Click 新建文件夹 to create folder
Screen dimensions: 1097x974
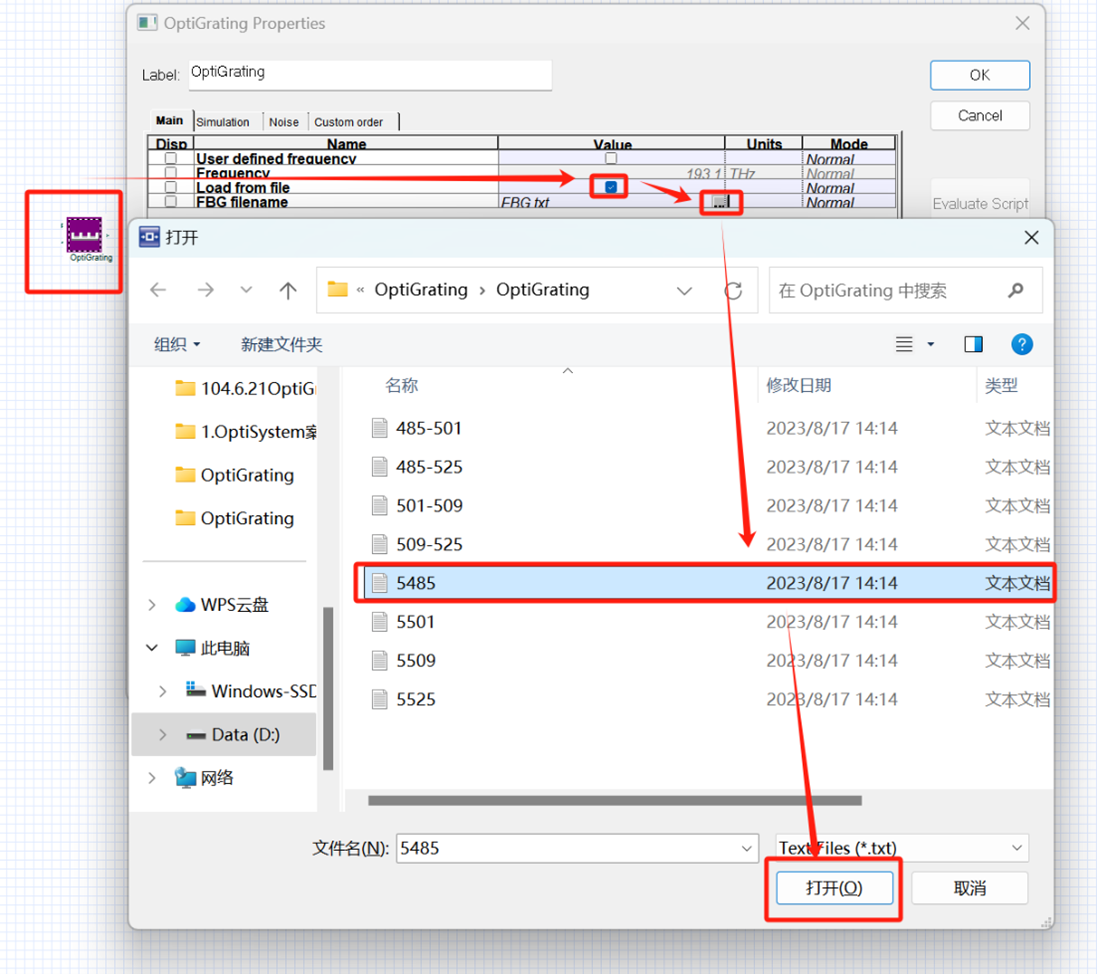(x=281, y=344)
